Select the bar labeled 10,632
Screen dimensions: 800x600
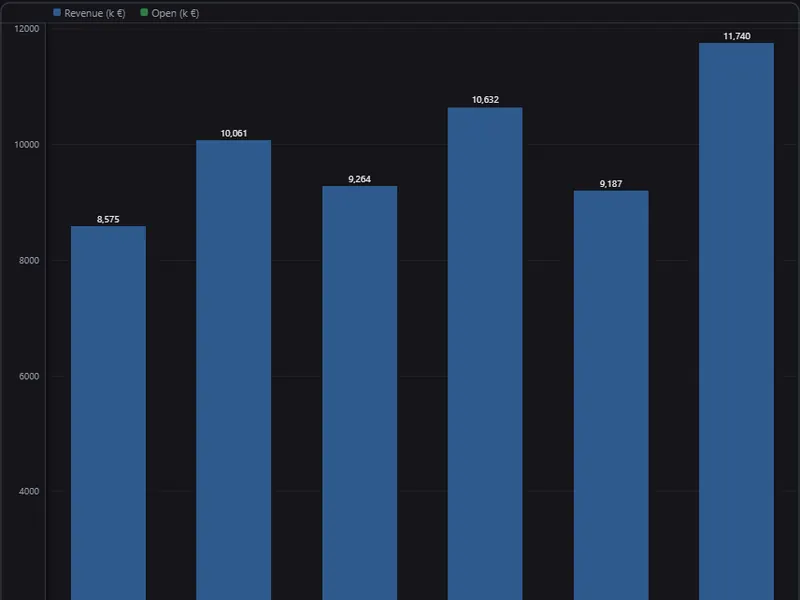tap(485, 354)
